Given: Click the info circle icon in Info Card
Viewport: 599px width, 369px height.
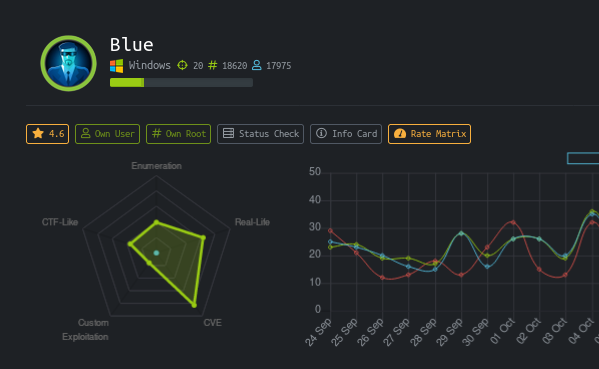Looking at the screenshot, I should click(321, 133).
